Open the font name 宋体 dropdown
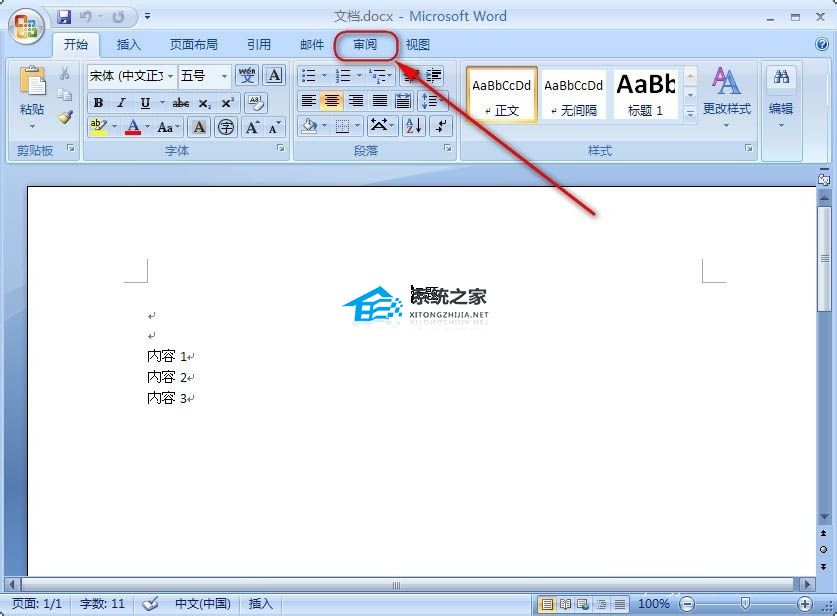 point(170,76)
